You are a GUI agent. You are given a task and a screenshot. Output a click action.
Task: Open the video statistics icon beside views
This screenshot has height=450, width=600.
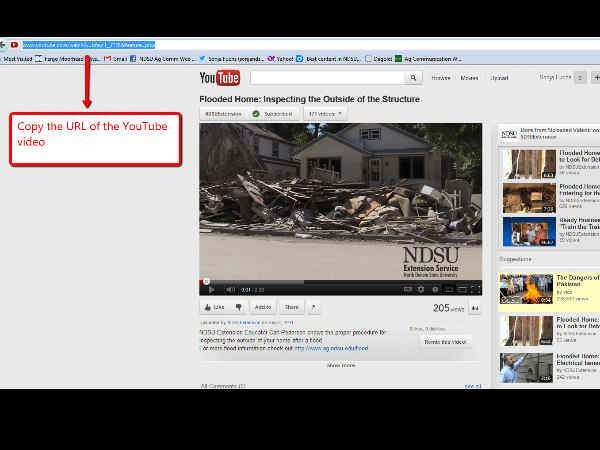475,308
